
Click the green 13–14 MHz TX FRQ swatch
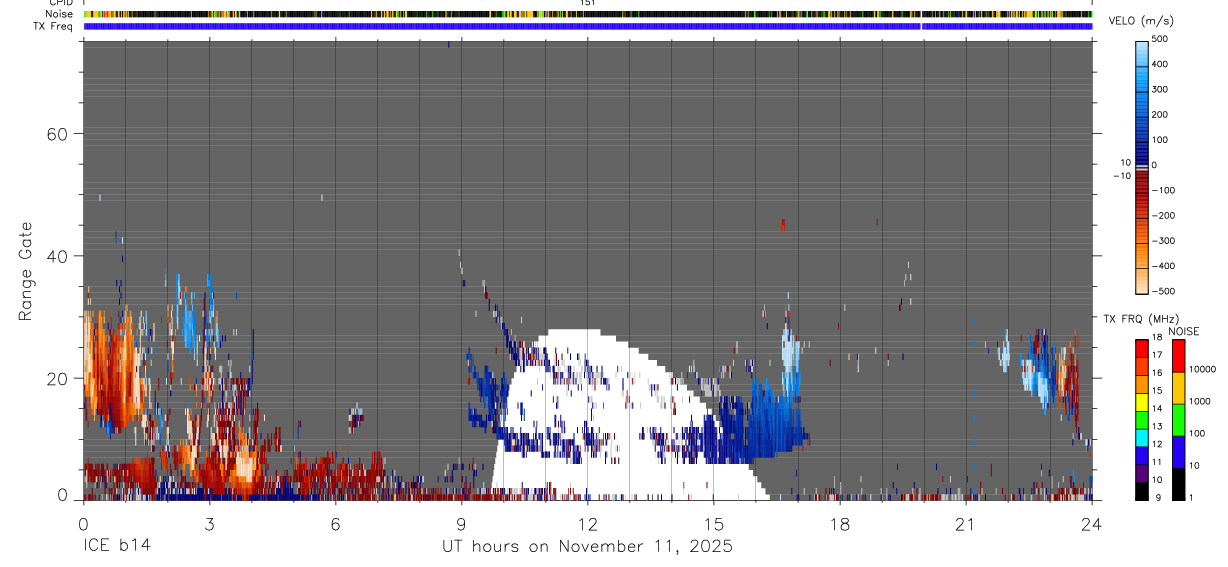pyautogui.click(x=1142, y=419)
